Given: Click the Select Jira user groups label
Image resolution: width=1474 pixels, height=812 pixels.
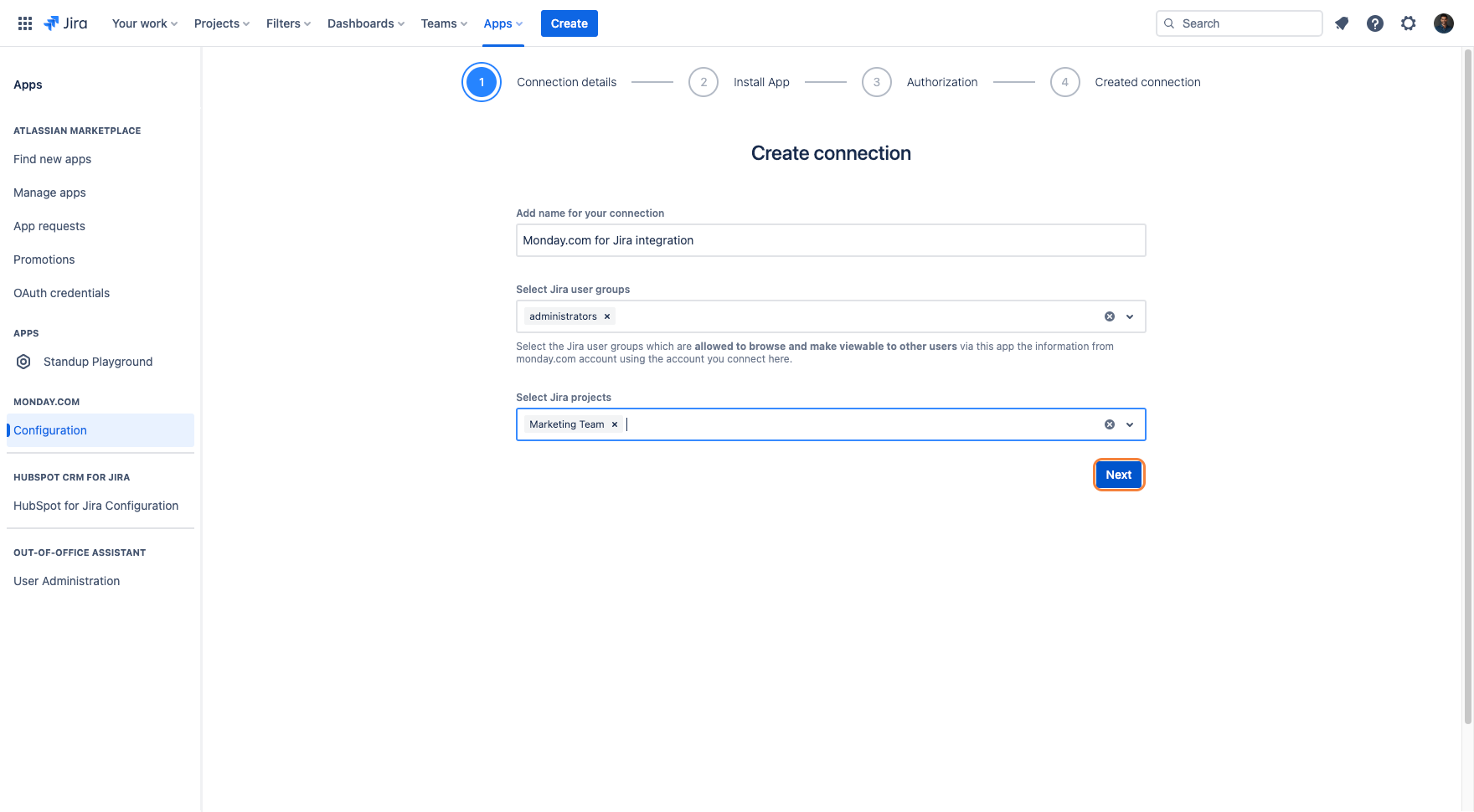Looking at the screenshot, I should [x=573, y=290].
